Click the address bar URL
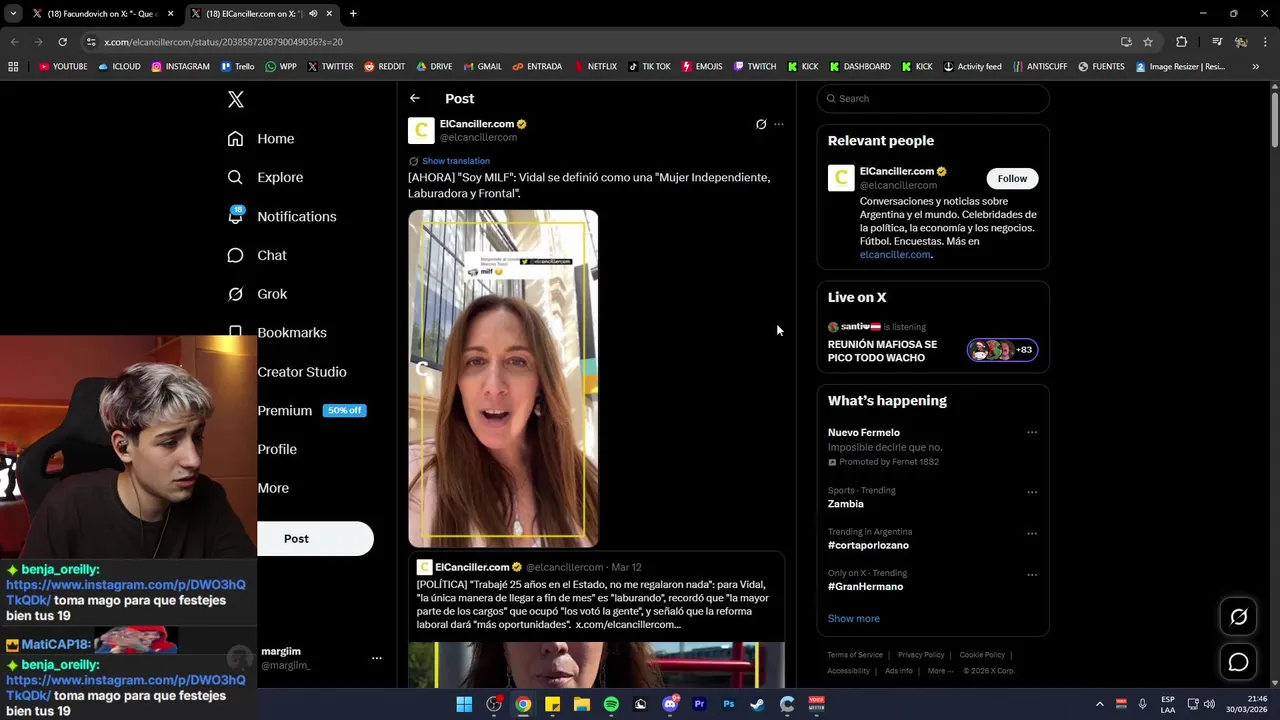Image resolution: width=1280 pixels, height=720 pixels. (223, 42)
